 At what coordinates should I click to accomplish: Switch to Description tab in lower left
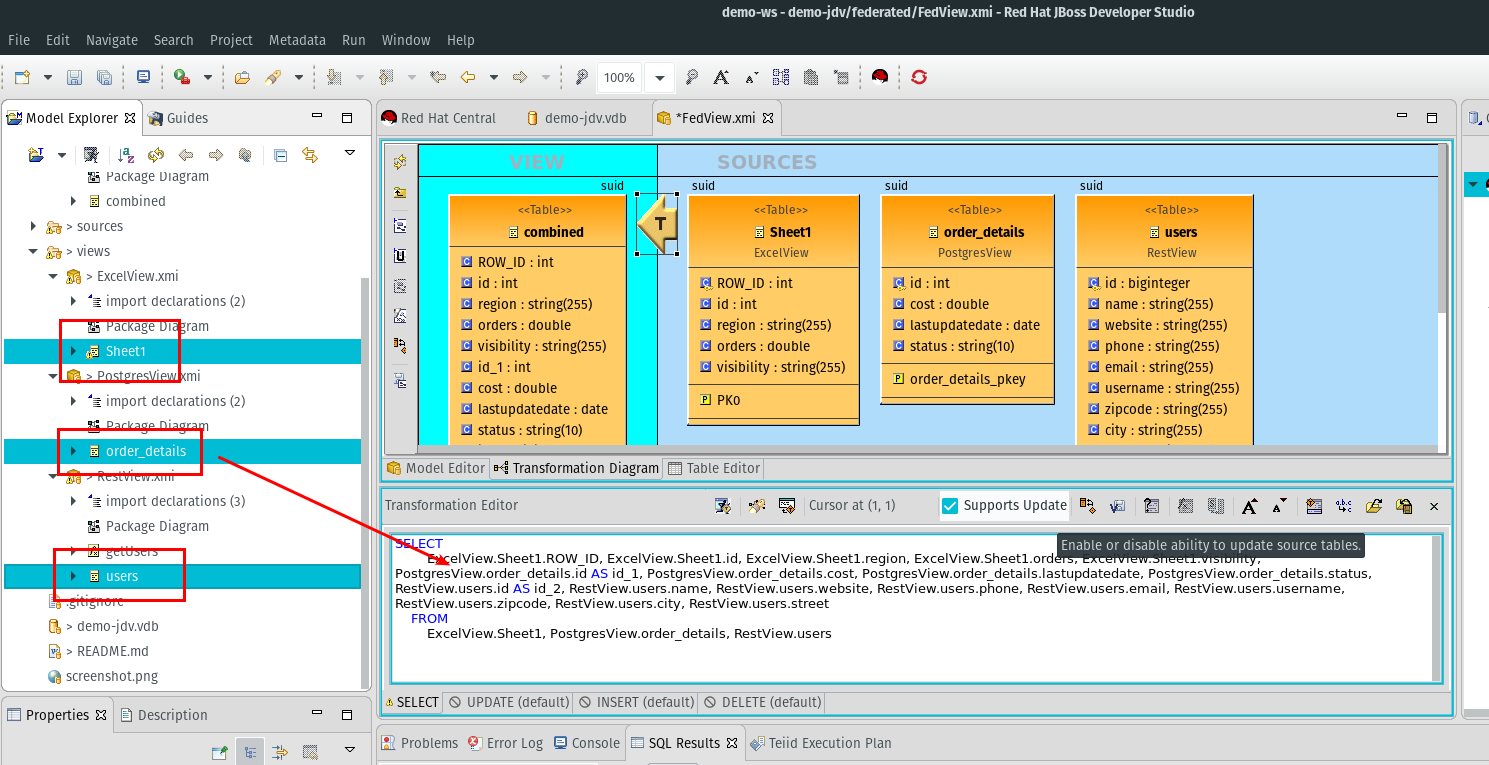pyautogui.click(x=163, y=715)
